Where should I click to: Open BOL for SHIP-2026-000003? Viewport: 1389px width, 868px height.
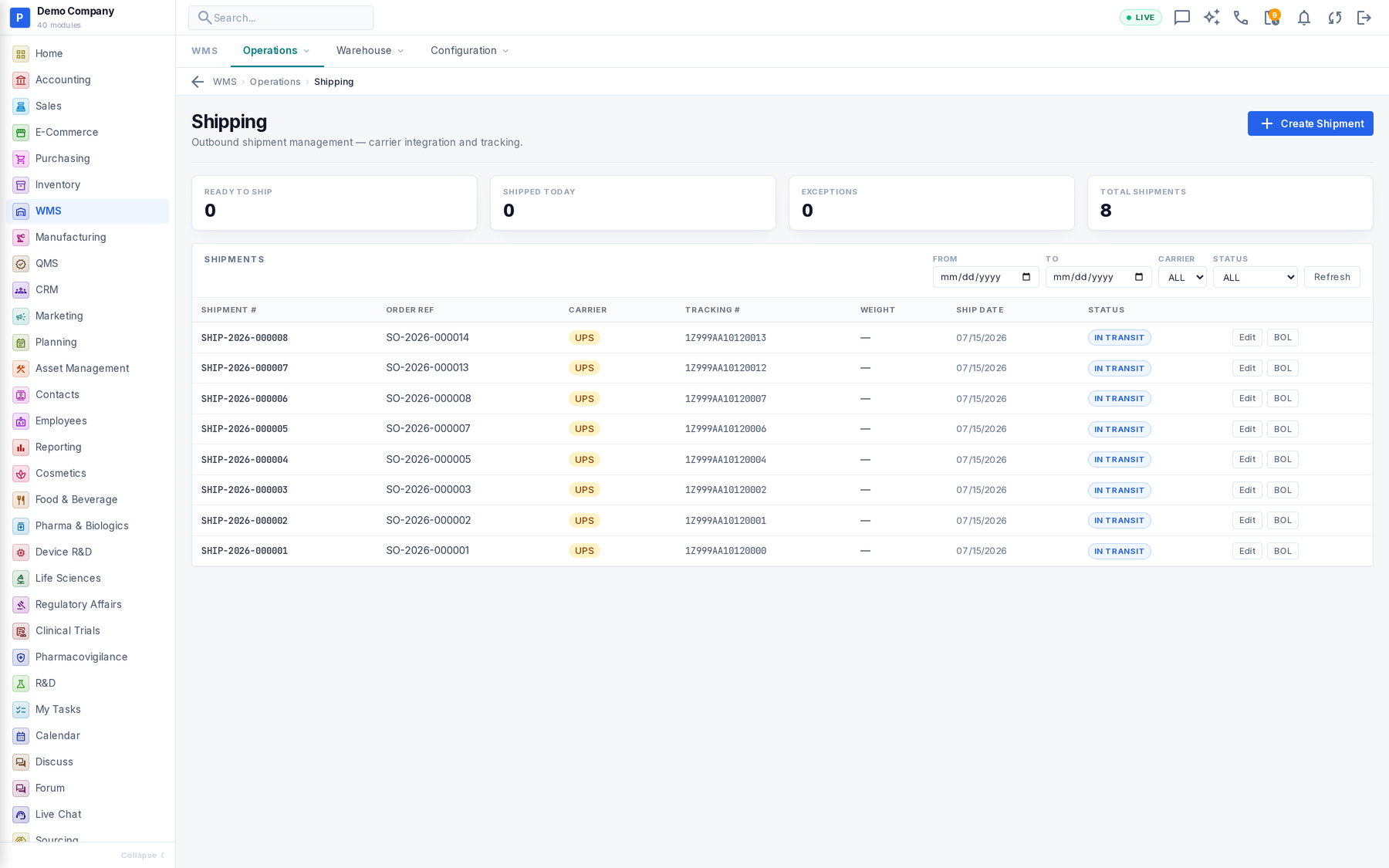[x=1283, y=491]
